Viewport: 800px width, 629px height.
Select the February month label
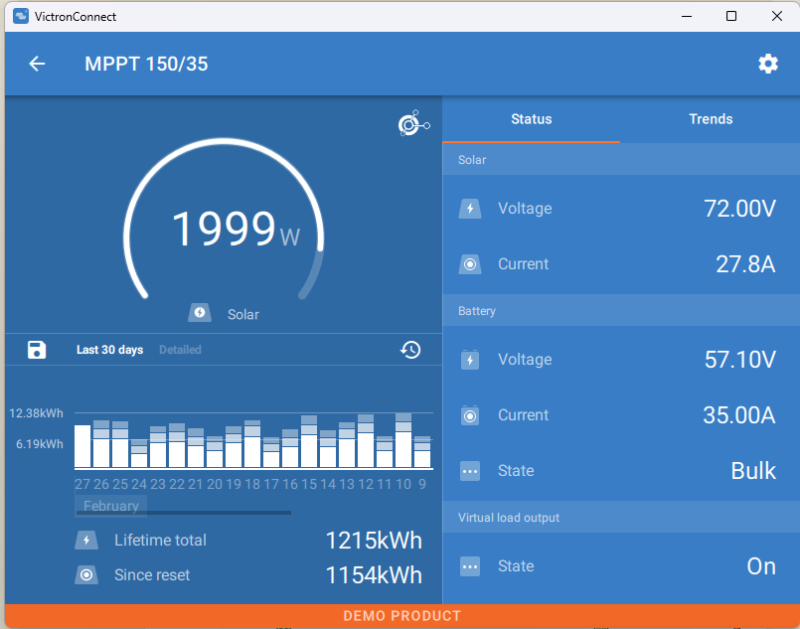pyautogui.click(x=111, y=506)
